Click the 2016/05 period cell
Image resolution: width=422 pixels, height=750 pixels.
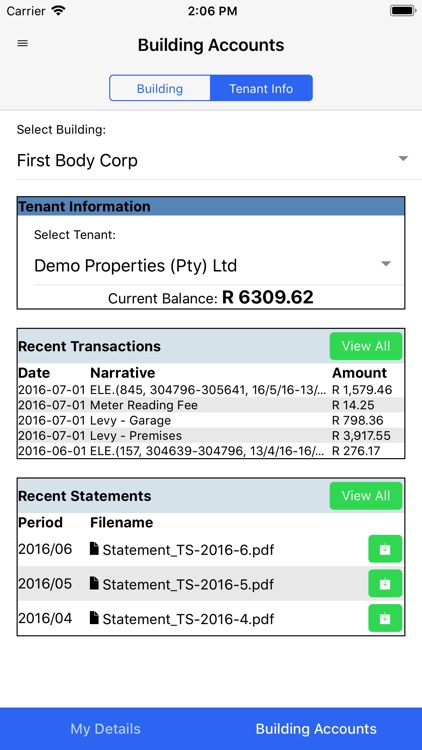pyautogui.click(x=45, y=584)
